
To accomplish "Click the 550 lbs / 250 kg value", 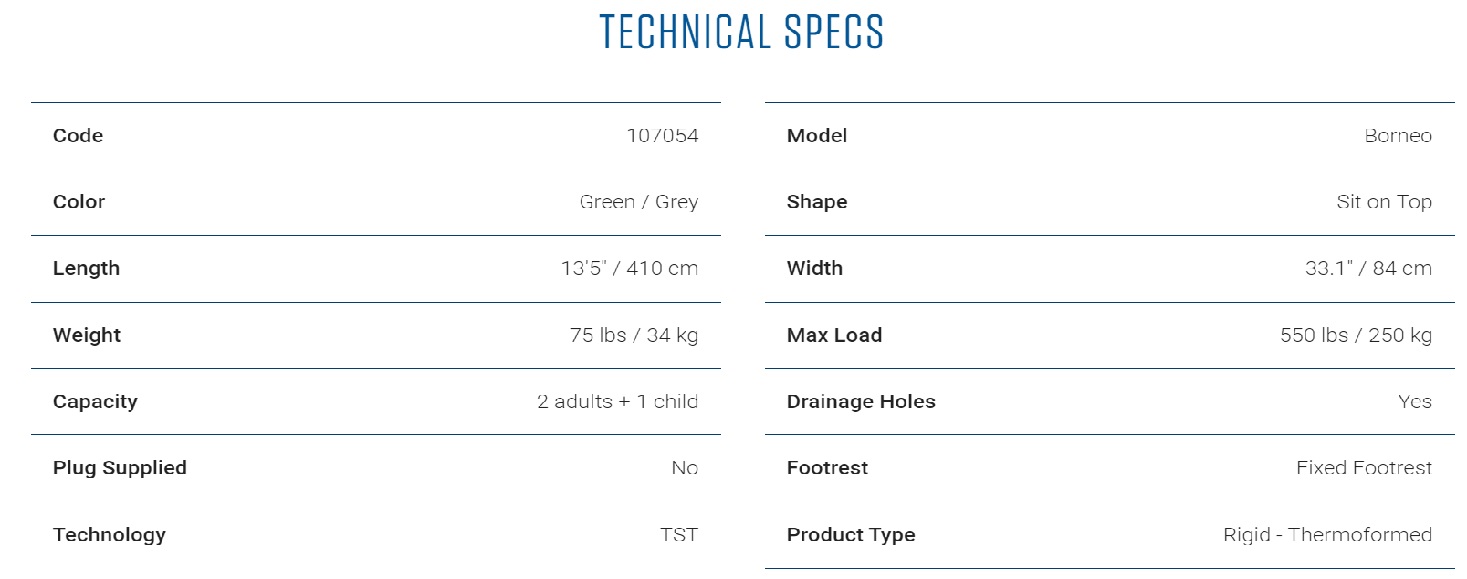I will coord(1356,335).
